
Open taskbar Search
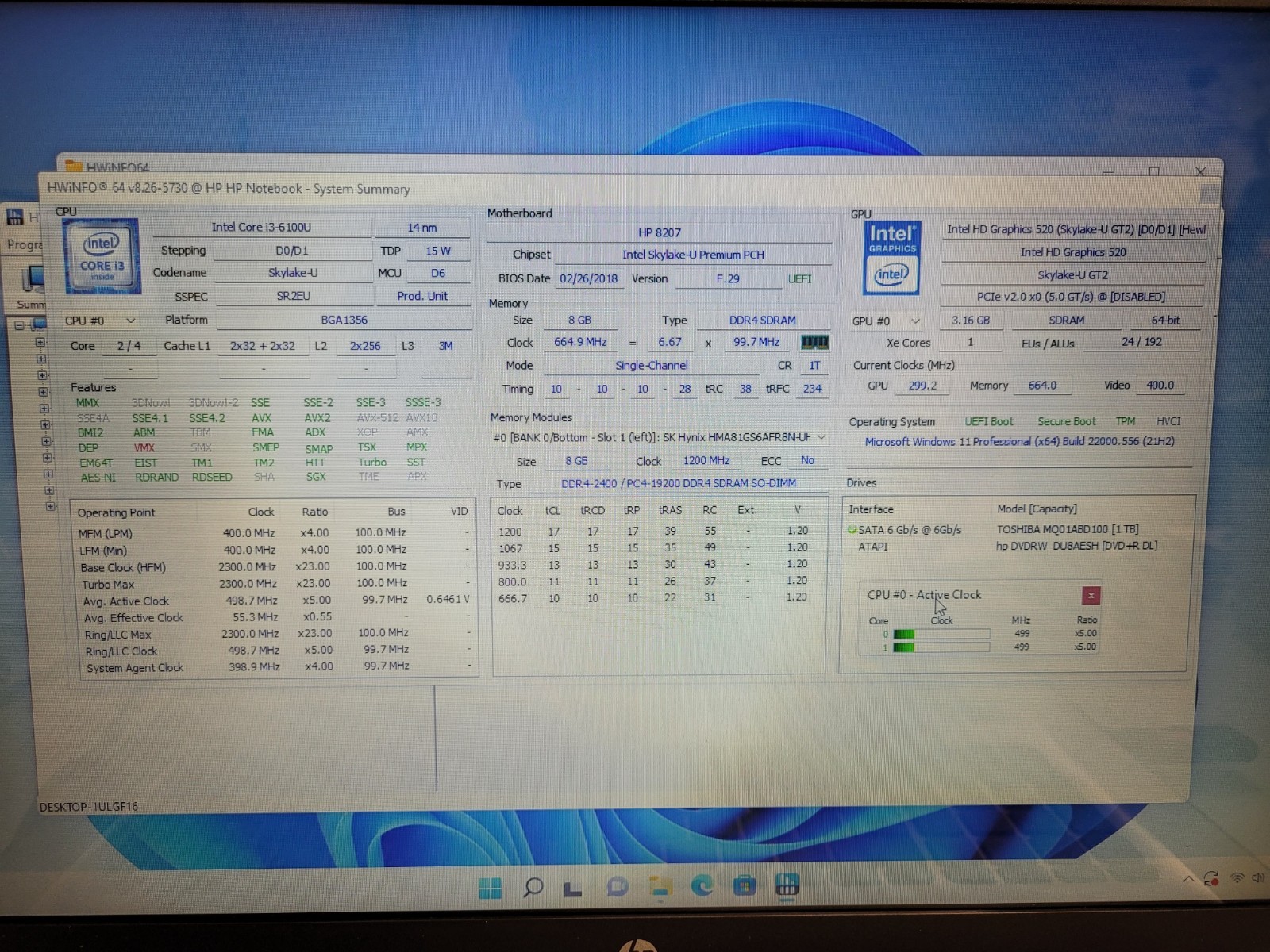click(533, 887)
